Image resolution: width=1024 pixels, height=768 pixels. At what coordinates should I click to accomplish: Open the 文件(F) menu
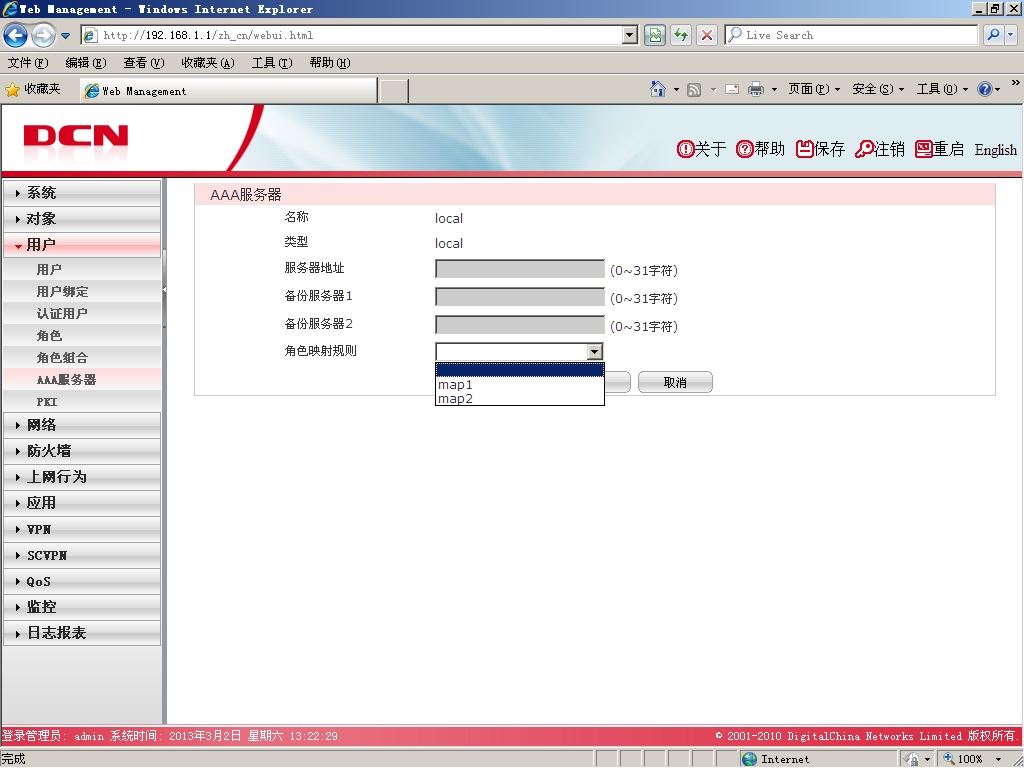pyautogui.click(x=27, y=63)
